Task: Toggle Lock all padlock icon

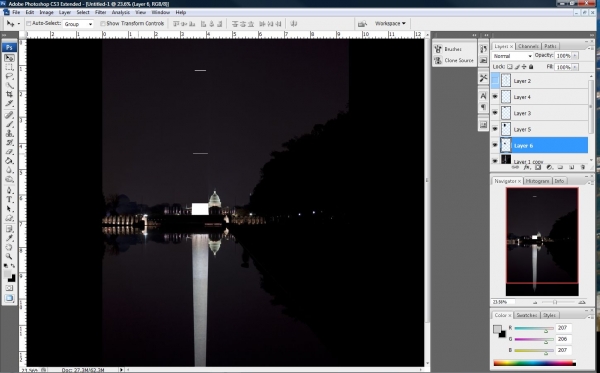Action: [531, 67]
